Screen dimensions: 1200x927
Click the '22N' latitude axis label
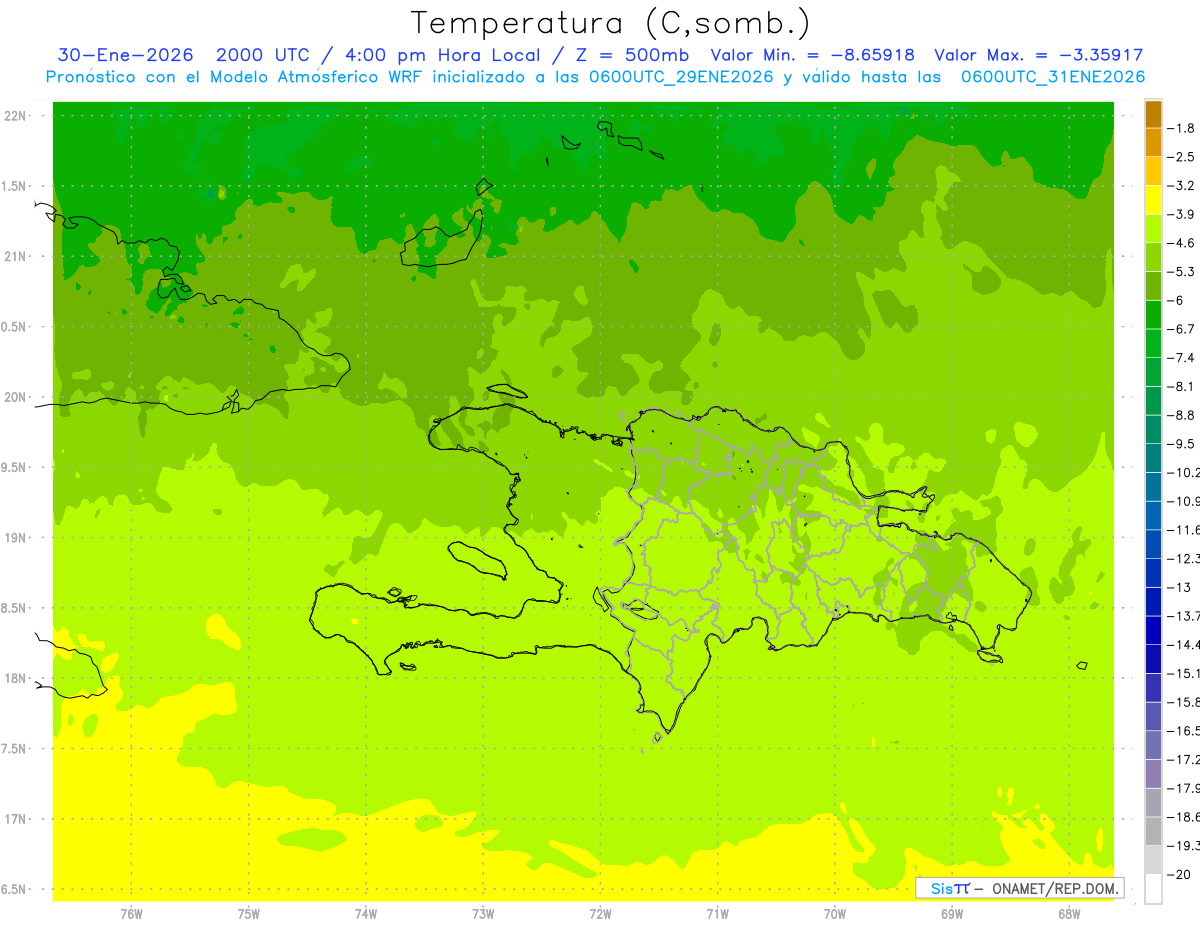coord(14,116)
